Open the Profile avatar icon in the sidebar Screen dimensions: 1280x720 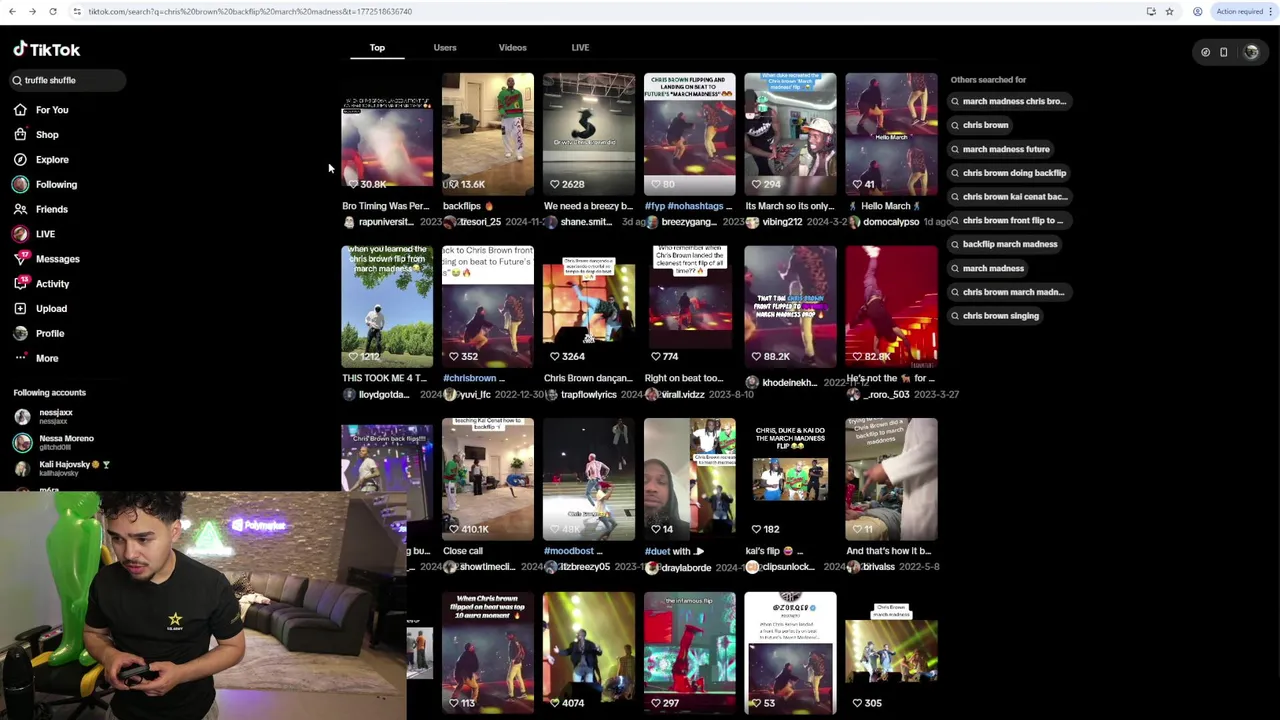pos(20,333)
